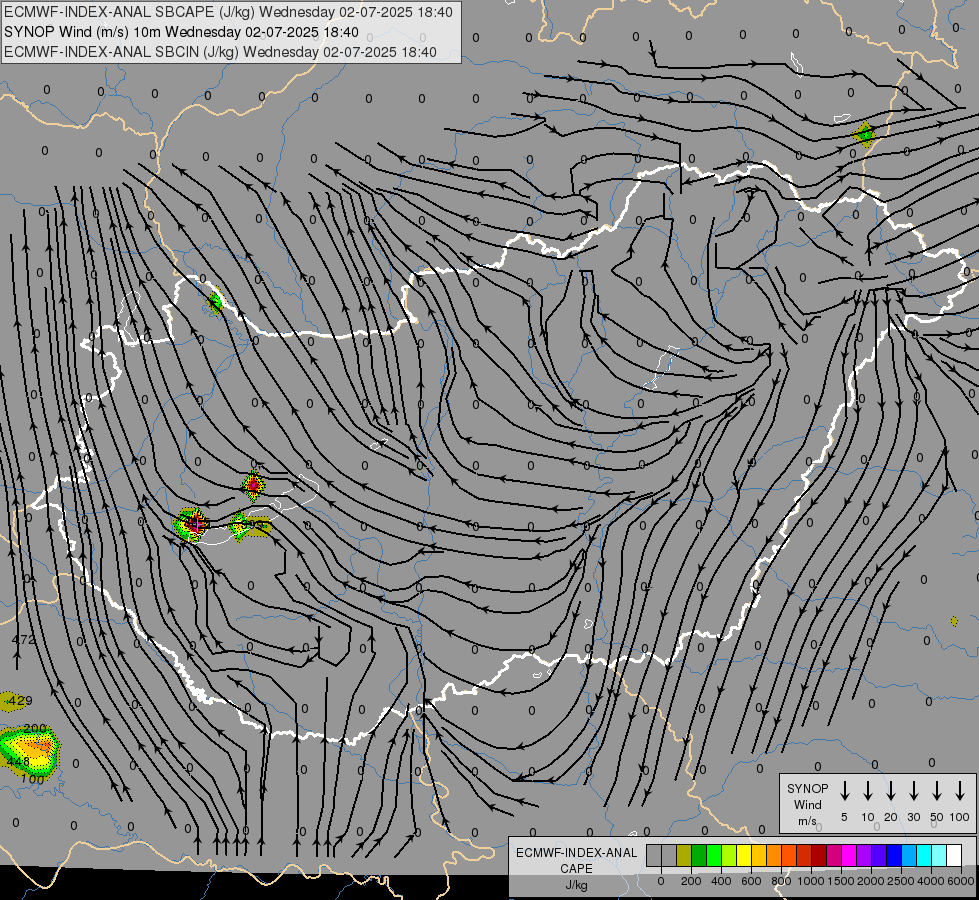979x900 pixels.
Task: Click the wind arrow above the 100 label
Action: (960, 790)
